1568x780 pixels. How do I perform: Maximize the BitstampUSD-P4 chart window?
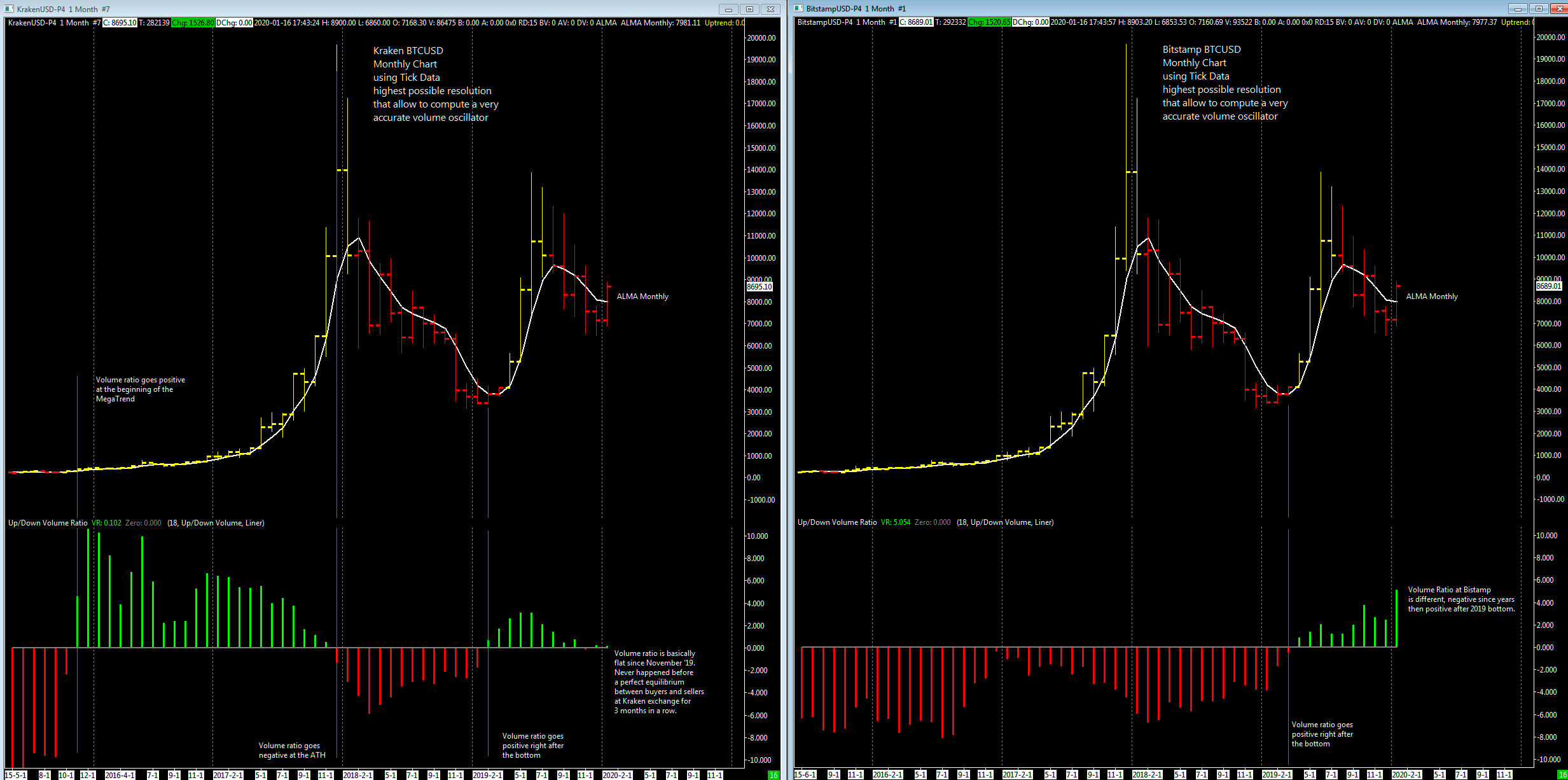click(x=1539, y=8)
